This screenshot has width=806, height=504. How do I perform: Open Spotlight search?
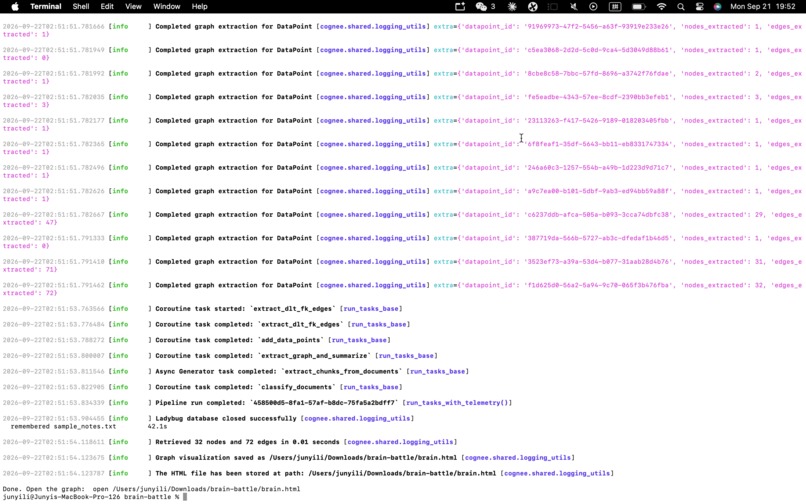point(681,7)
